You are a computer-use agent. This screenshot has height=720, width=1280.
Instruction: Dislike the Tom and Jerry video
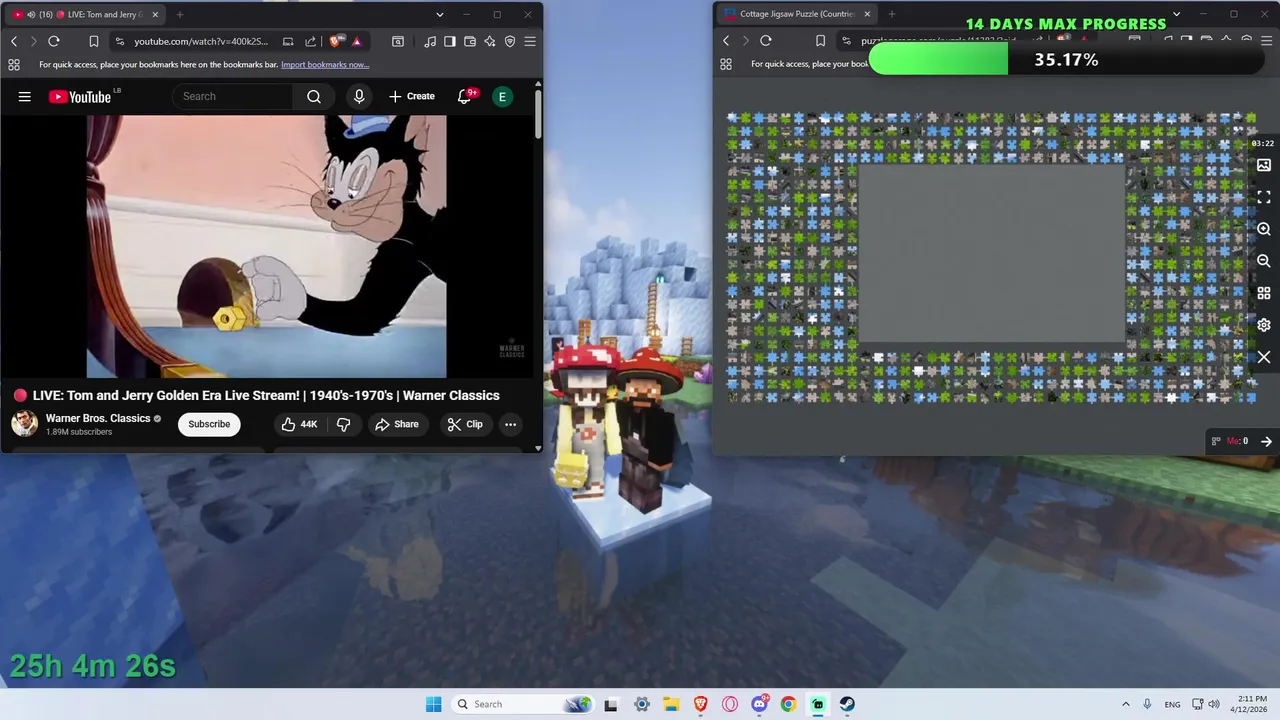pyautogui.click(x=343, y=424)
